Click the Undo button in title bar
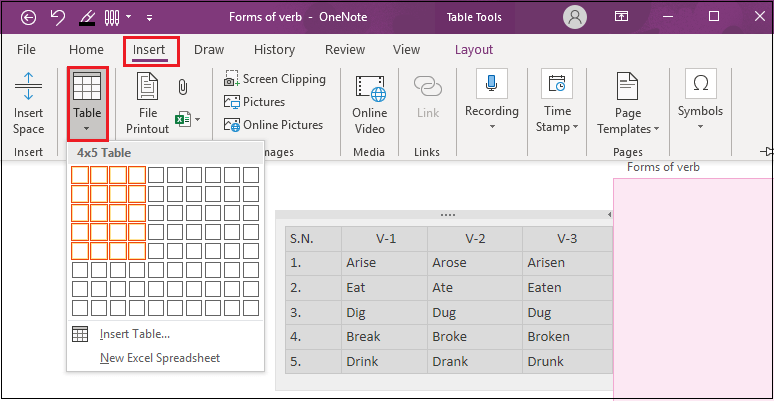 pos(57,17)
